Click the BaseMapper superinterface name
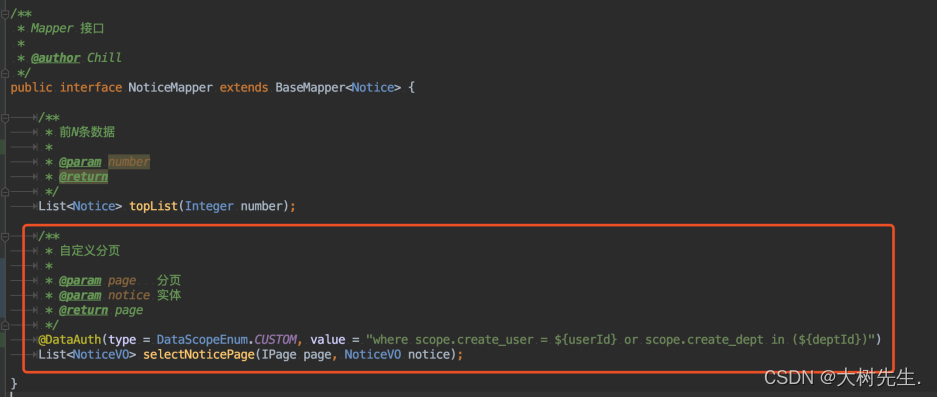Viewport: 937px width, 397px height. (x=310, y=87)
